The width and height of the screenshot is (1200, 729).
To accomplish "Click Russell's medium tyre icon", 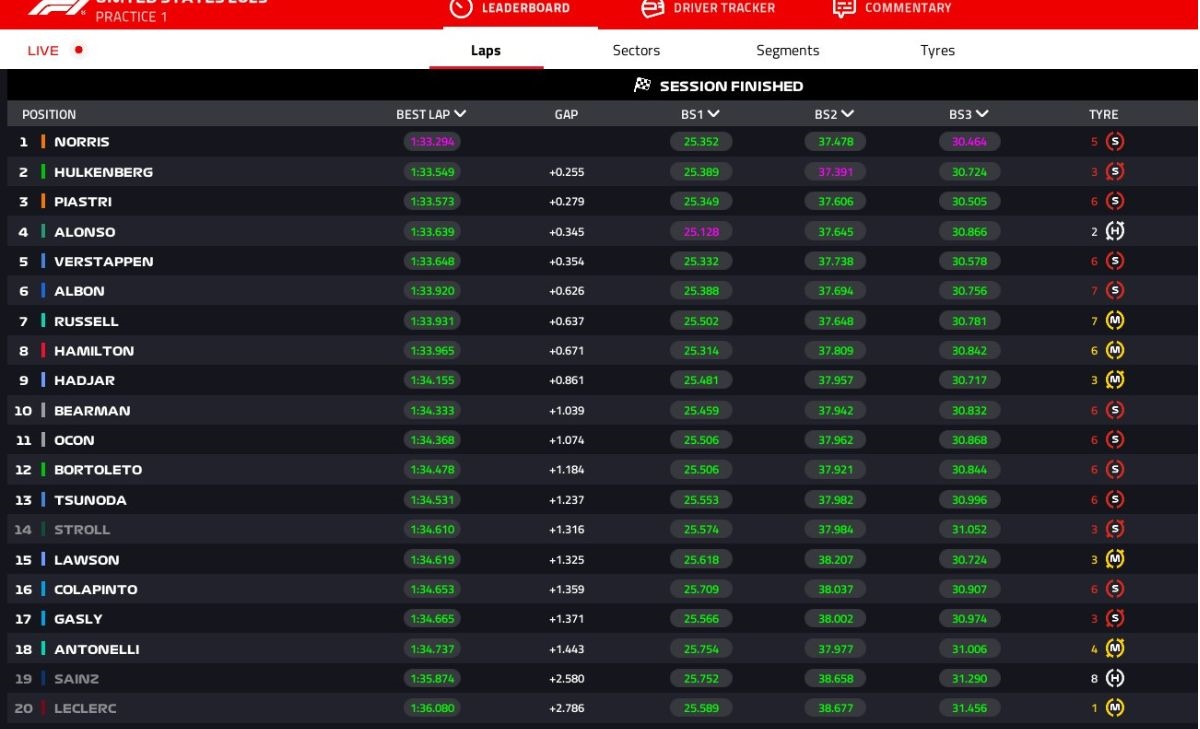I will pyautogui.click(x=1115, y=321).
